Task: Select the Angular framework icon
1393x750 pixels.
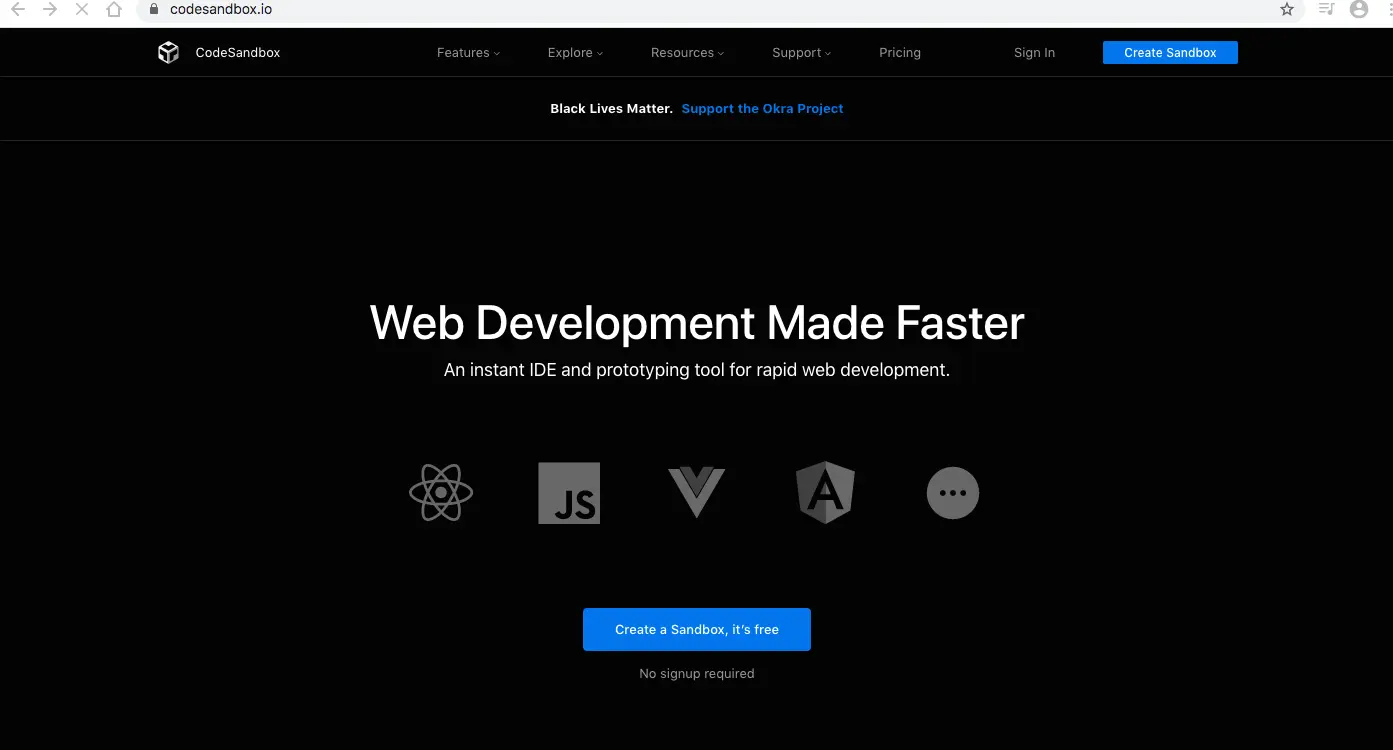Action: coord(825,493)
